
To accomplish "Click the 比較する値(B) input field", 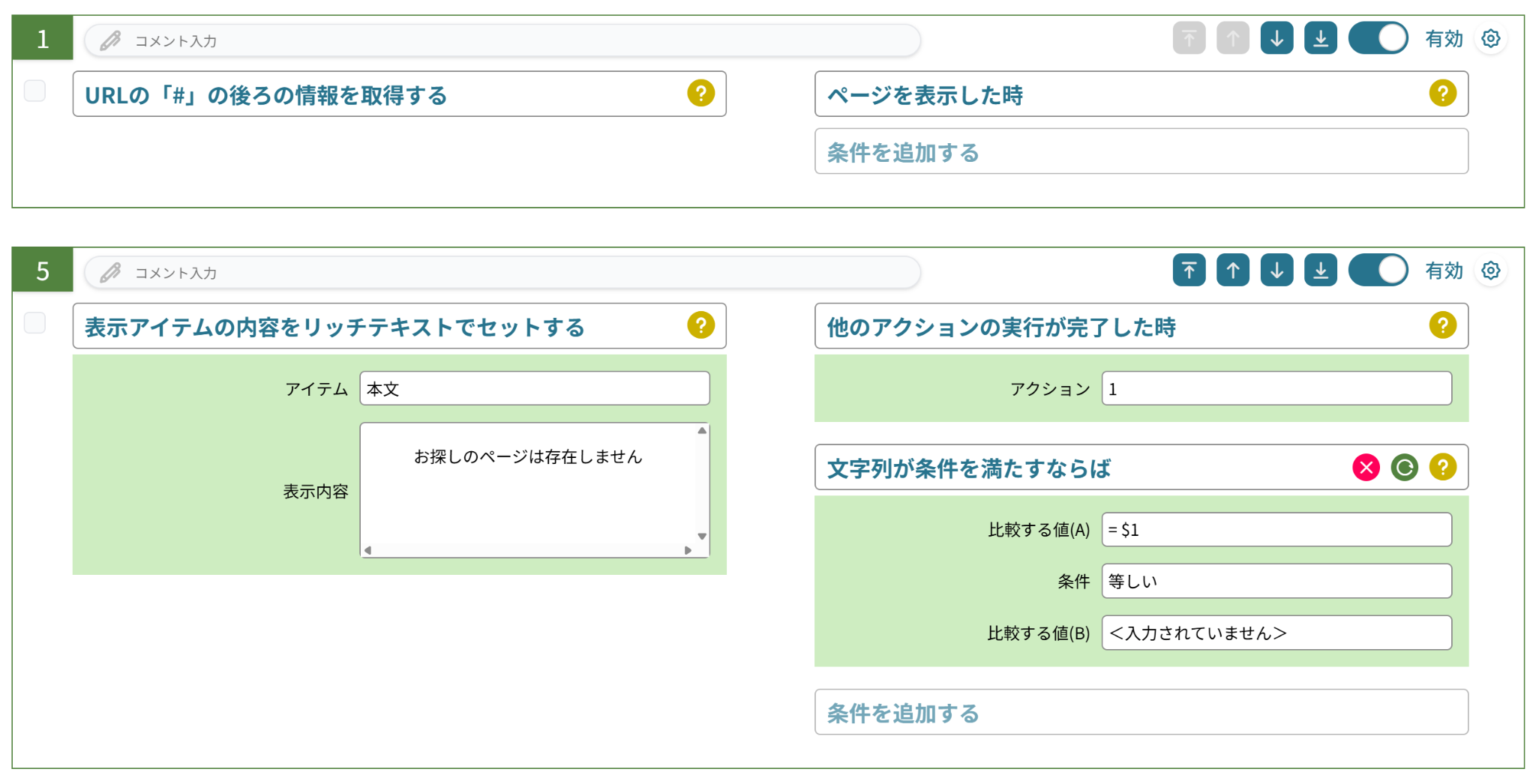I will coord(1276,633).
